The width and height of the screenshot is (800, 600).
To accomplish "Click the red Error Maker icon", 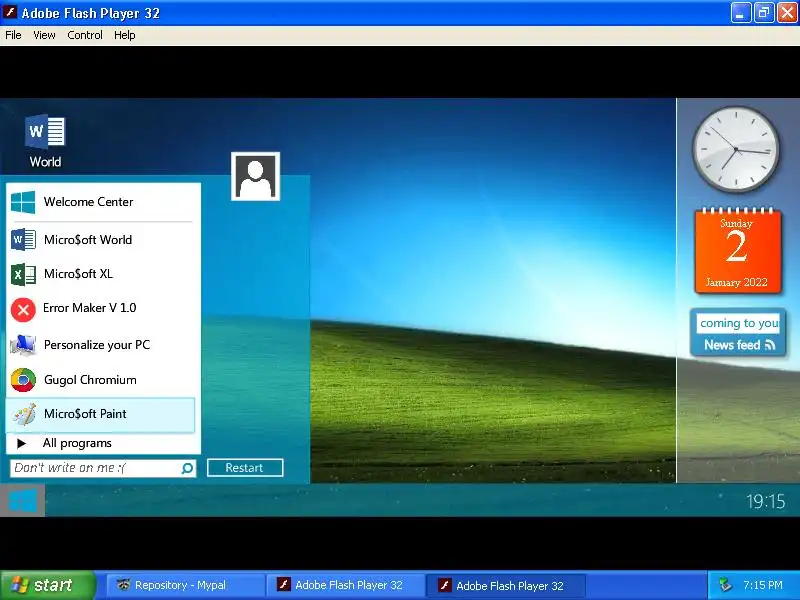I will click(x=23, y=309).
